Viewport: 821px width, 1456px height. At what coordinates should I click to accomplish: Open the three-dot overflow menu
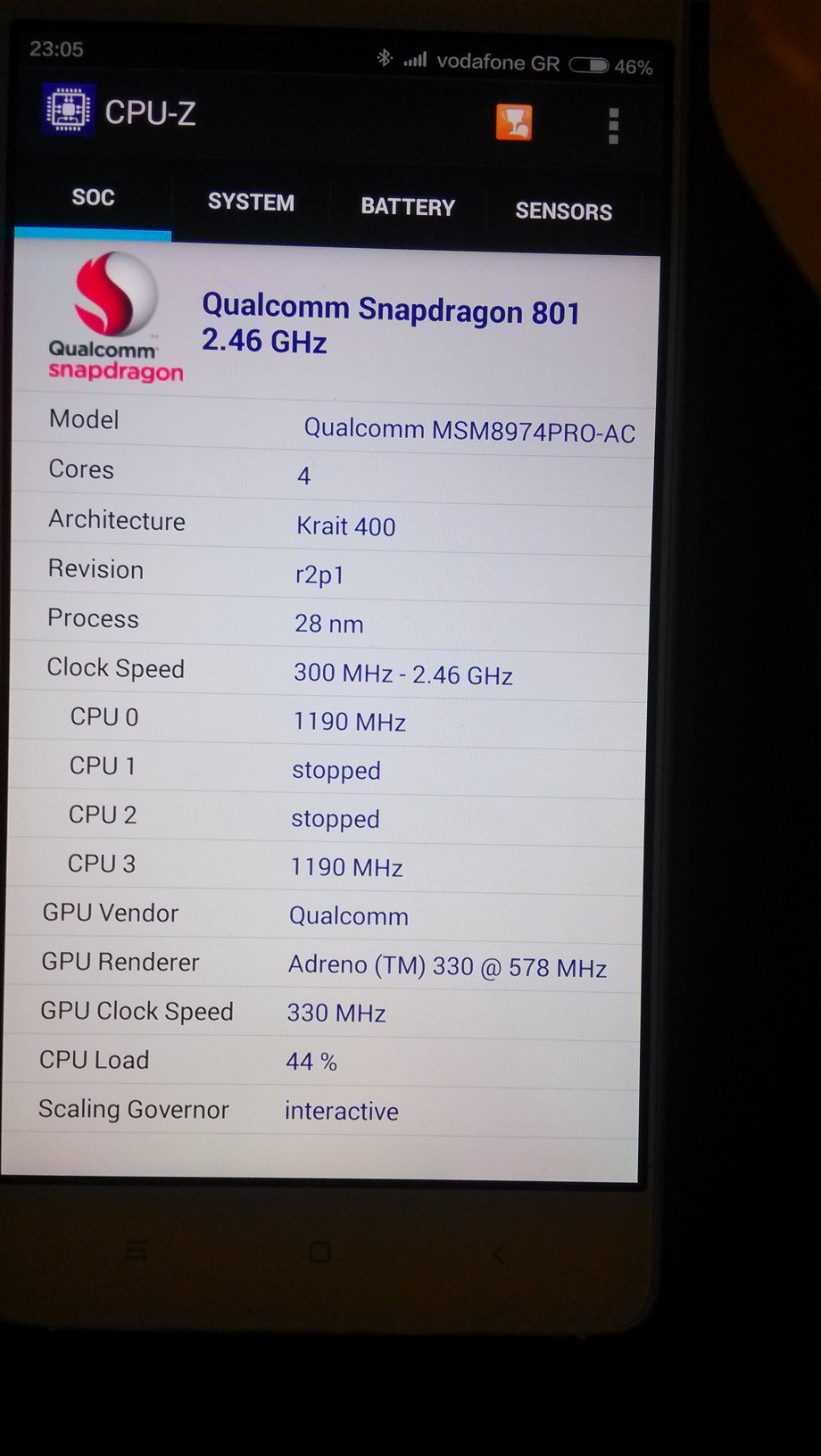point(613,126)
